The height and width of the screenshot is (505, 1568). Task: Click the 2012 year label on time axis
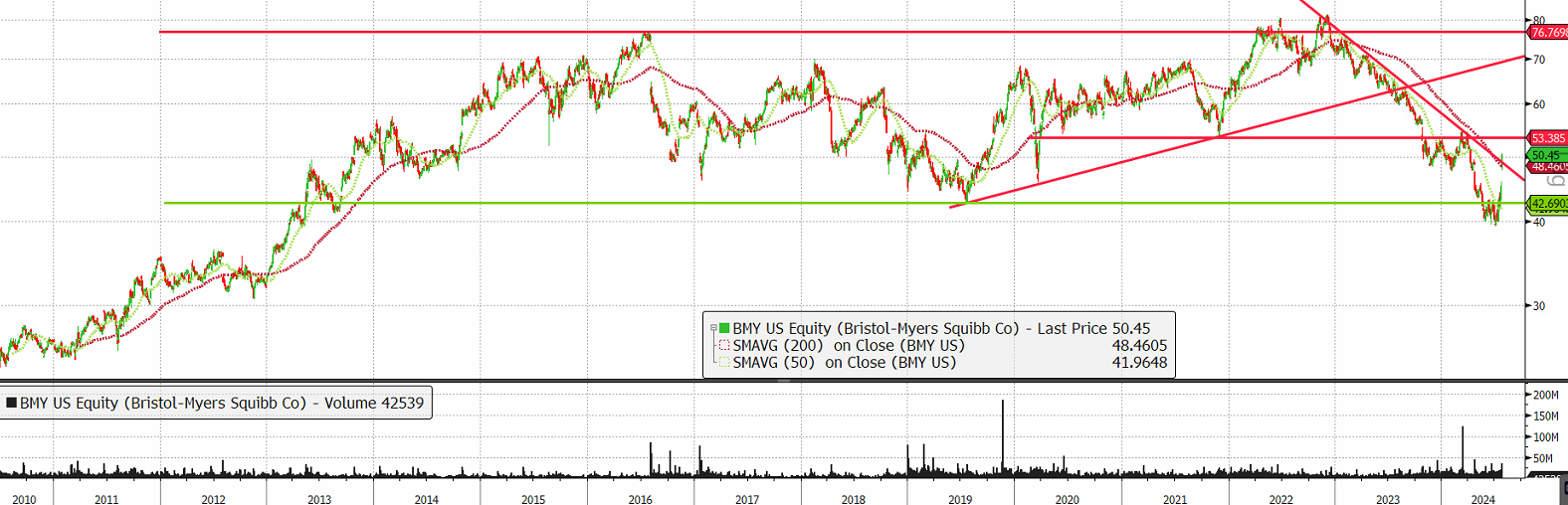pos(213,499)
